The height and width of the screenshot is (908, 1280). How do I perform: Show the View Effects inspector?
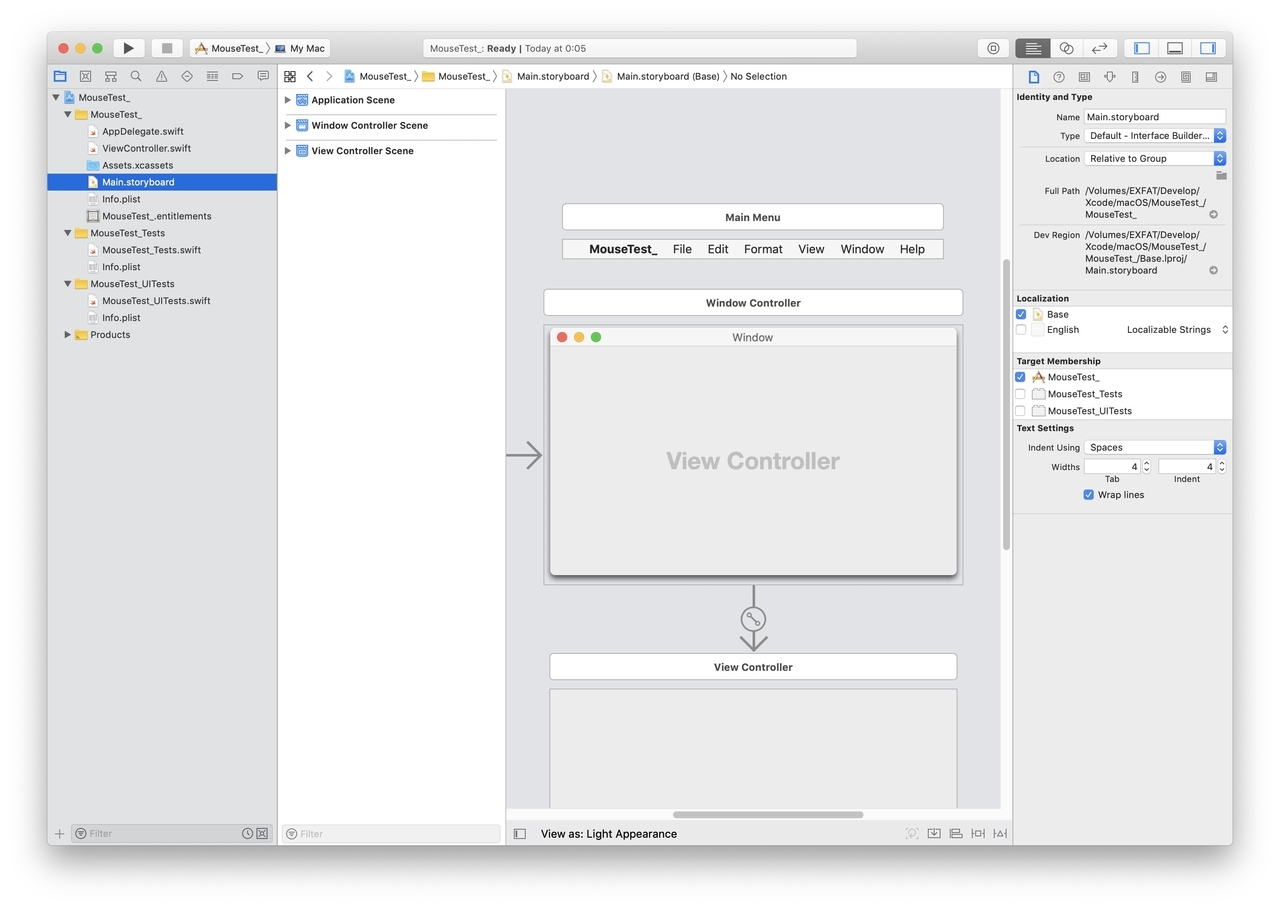pos(1211,77)
